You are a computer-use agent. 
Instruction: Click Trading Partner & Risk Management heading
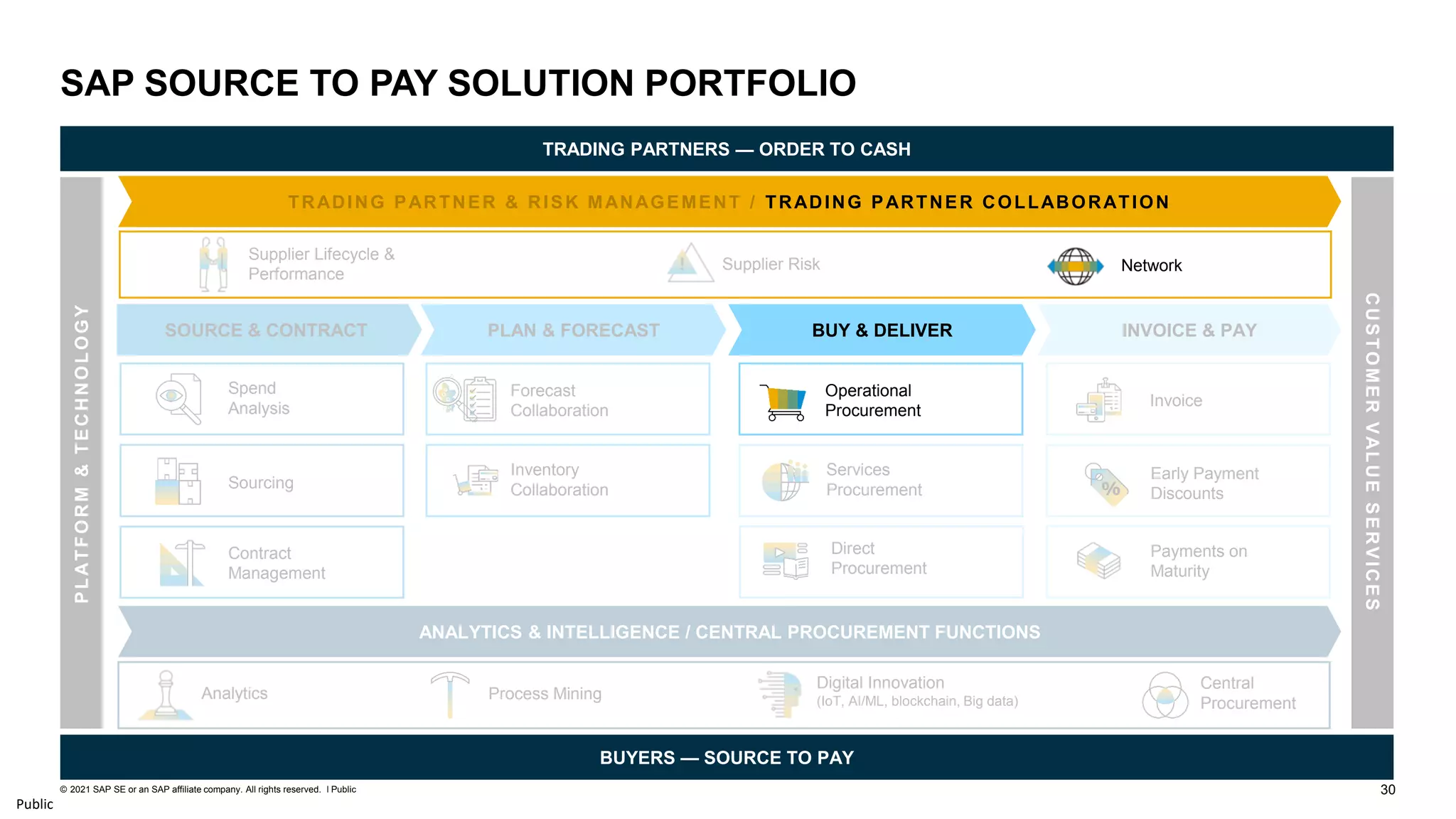[x=514, y=202]
